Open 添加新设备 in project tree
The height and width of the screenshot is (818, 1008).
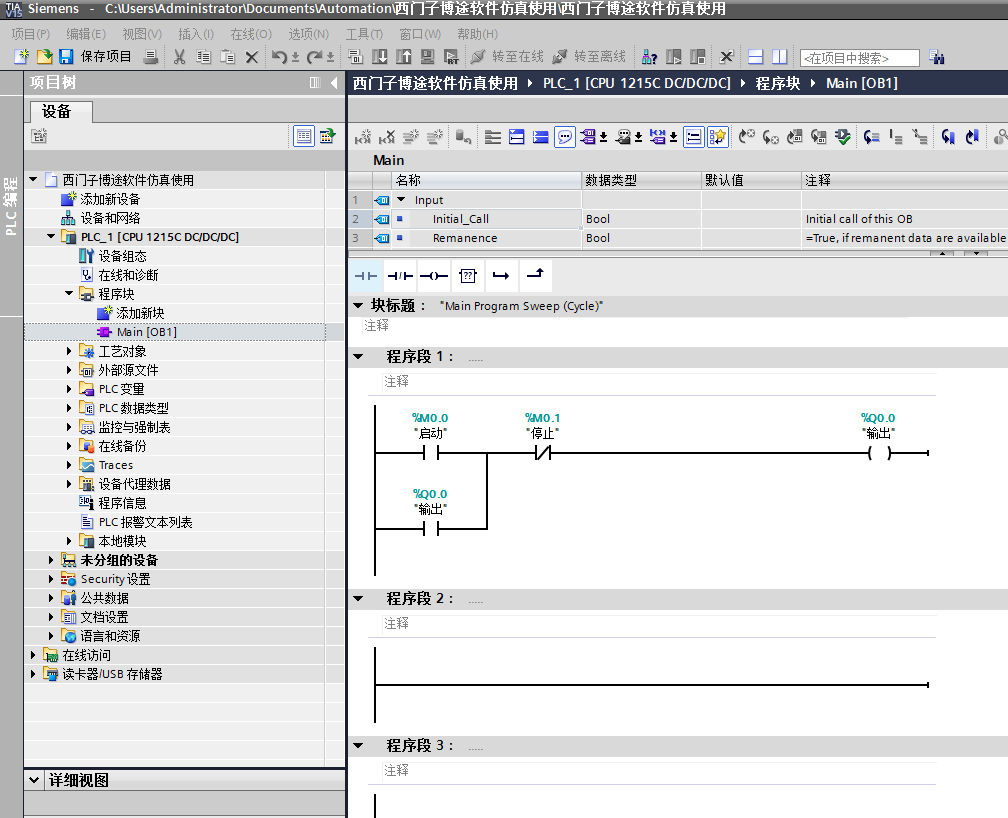click(109, 199)
